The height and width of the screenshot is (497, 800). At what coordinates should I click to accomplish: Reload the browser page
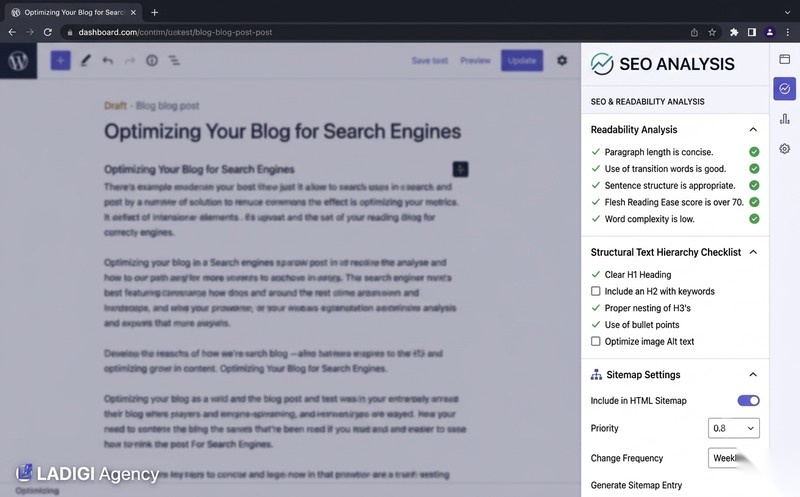(x=48, y=32)
